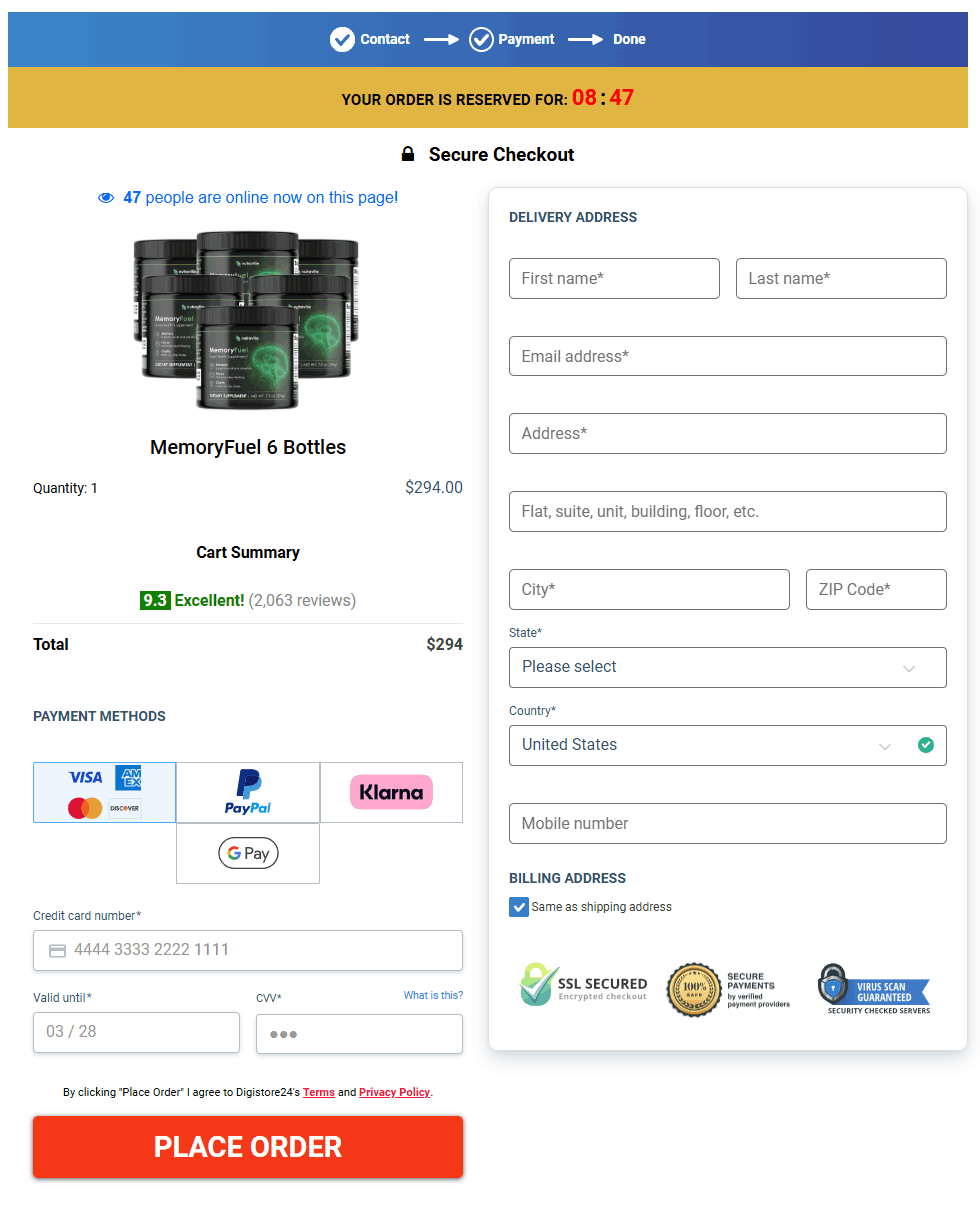Viewport: 980px width, 1205px height.
Task: Click the Payment step in progress bar
Action: (x=512, y=39)
